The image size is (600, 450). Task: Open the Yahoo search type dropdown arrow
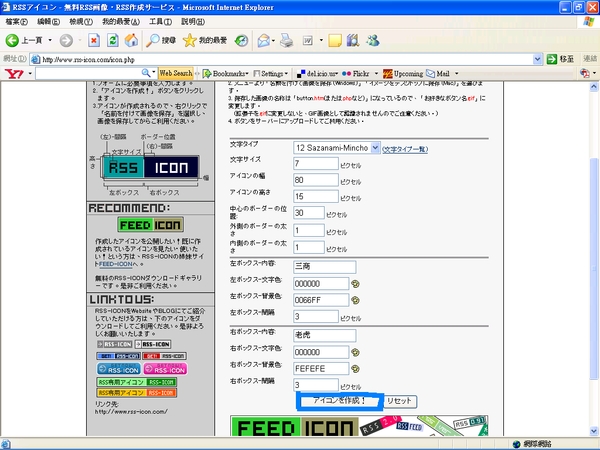tap(154, 72)
